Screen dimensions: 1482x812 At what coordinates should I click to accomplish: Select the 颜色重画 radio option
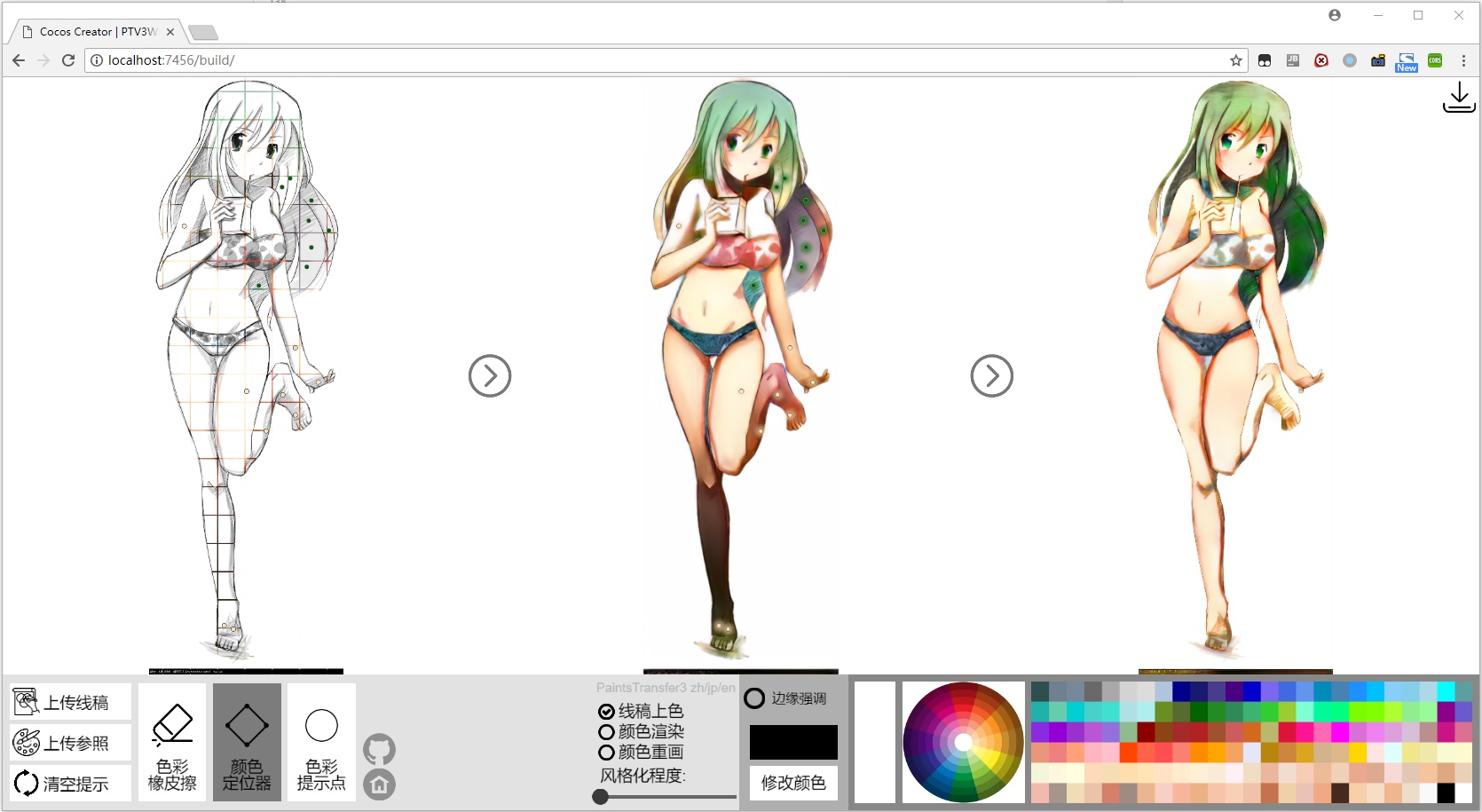[x=641, y=753]
